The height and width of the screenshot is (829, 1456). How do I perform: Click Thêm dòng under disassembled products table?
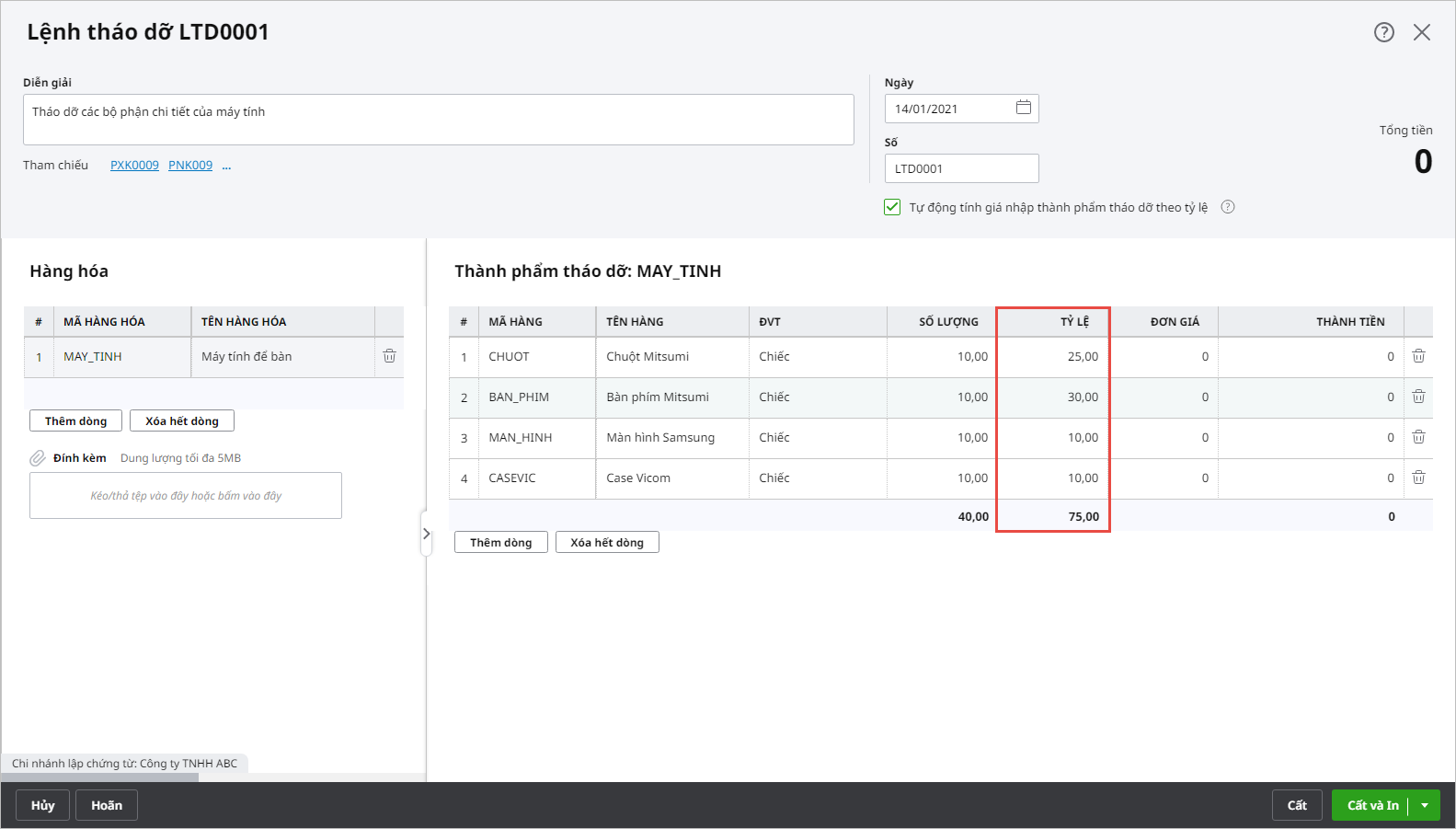click(x=500, y=542)
